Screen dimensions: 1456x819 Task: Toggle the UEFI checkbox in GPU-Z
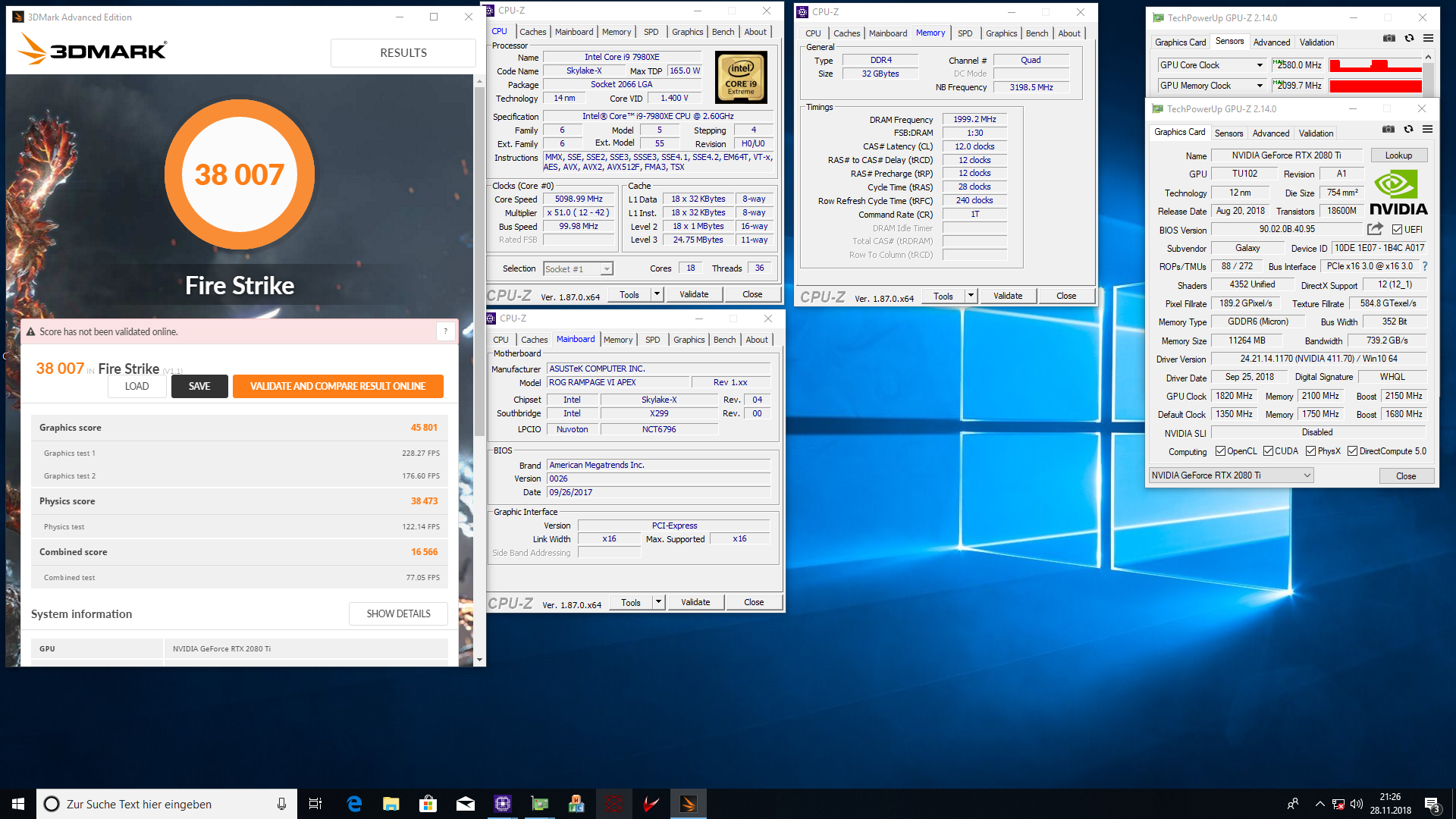pos(1397,230)
